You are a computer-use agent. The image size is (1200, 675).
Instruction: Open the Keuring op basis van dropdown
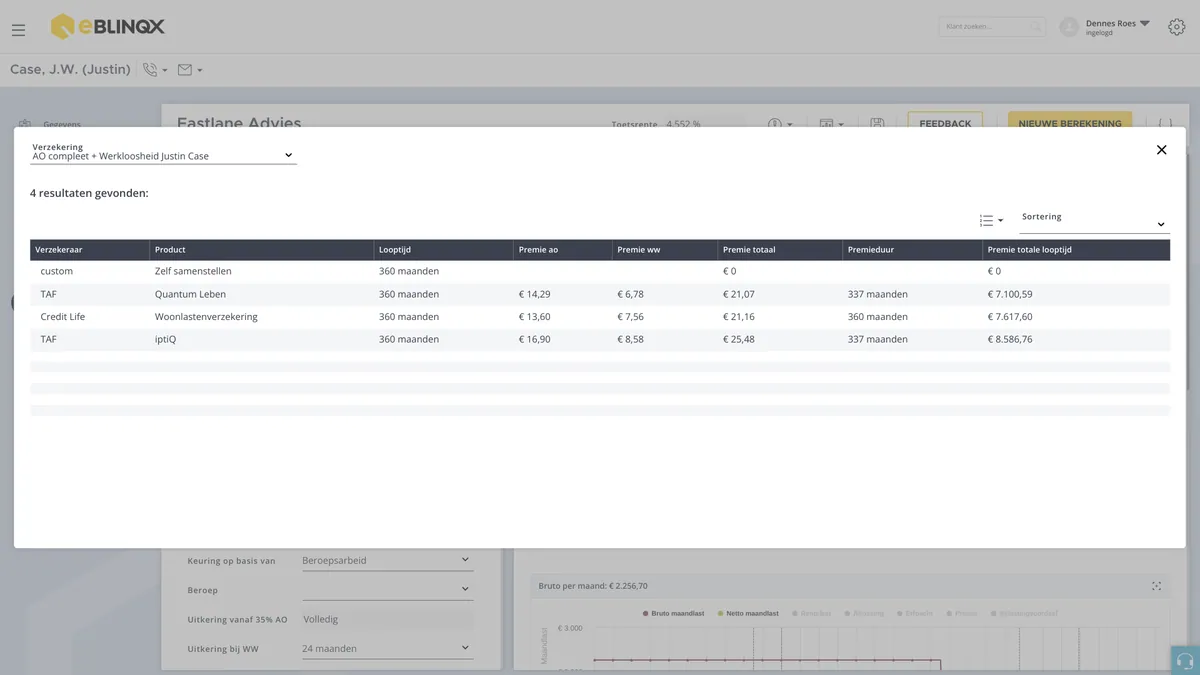pos(387,561)
